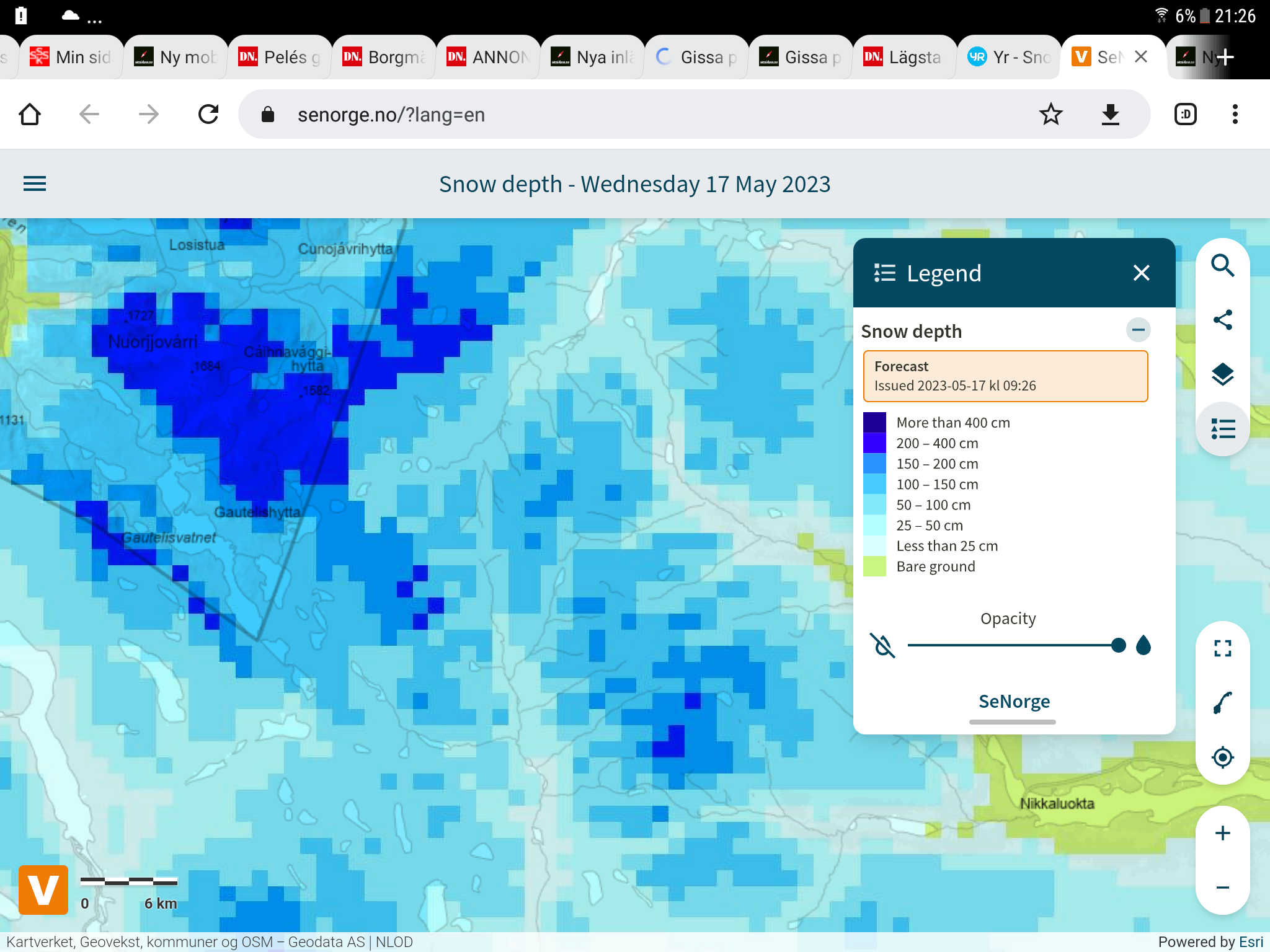Click the opacity slider handle

[1118, 645]
